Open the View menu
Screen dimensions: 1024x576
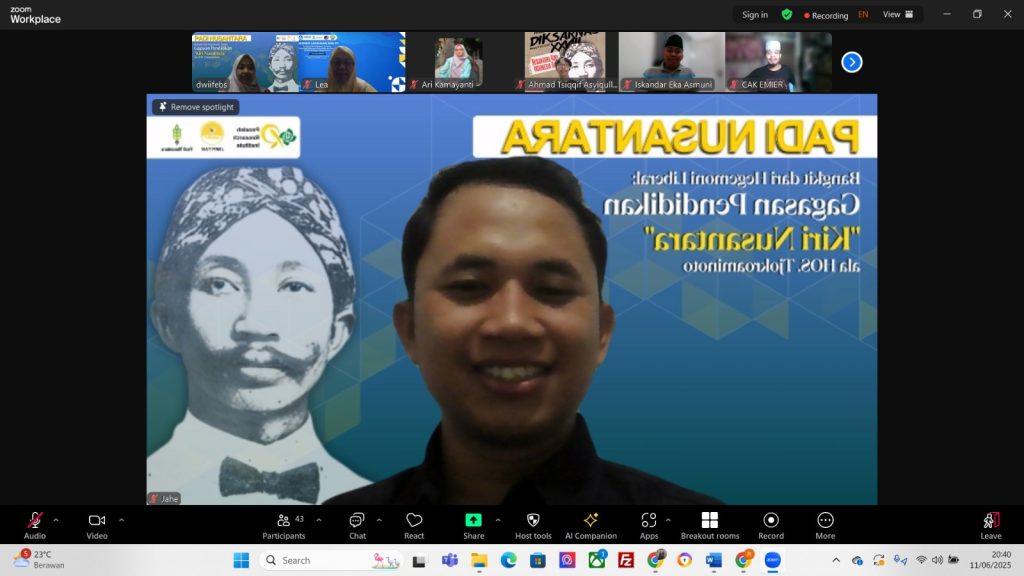coord(897,15)
